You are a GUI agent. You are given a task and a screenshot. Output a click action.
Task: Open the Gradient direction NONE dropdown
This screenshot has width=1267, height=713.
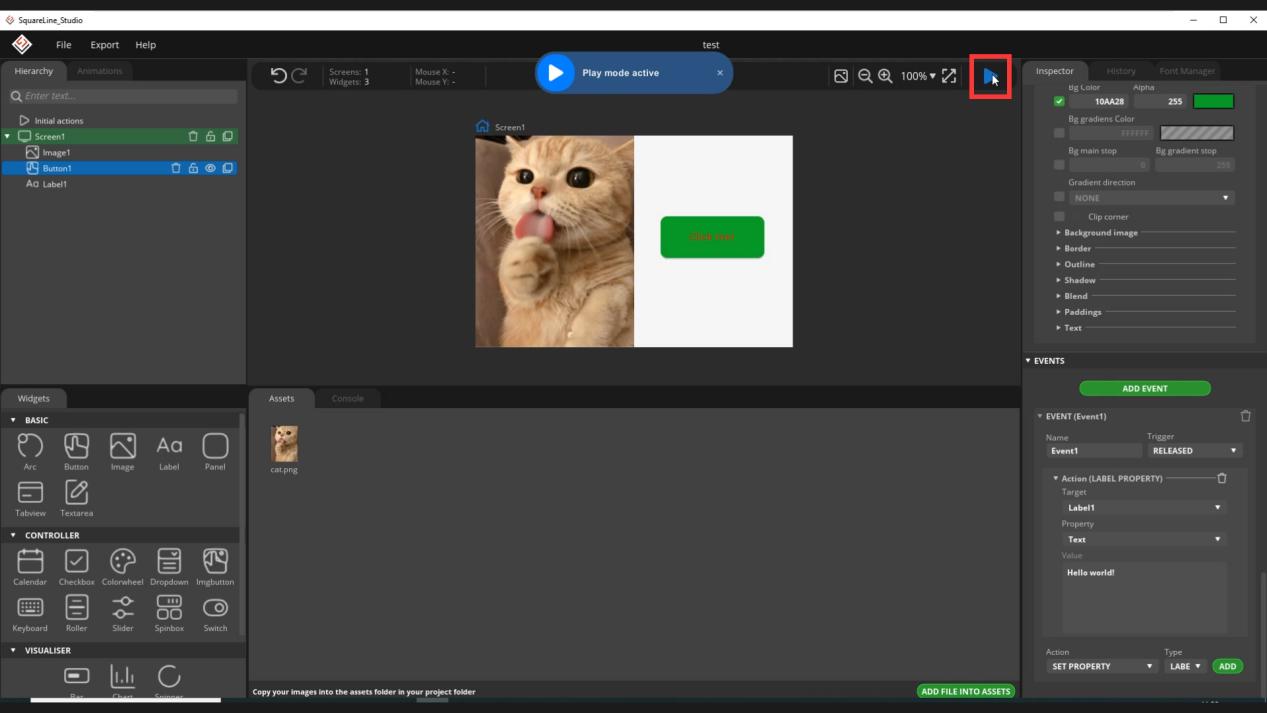point(1151,198)
